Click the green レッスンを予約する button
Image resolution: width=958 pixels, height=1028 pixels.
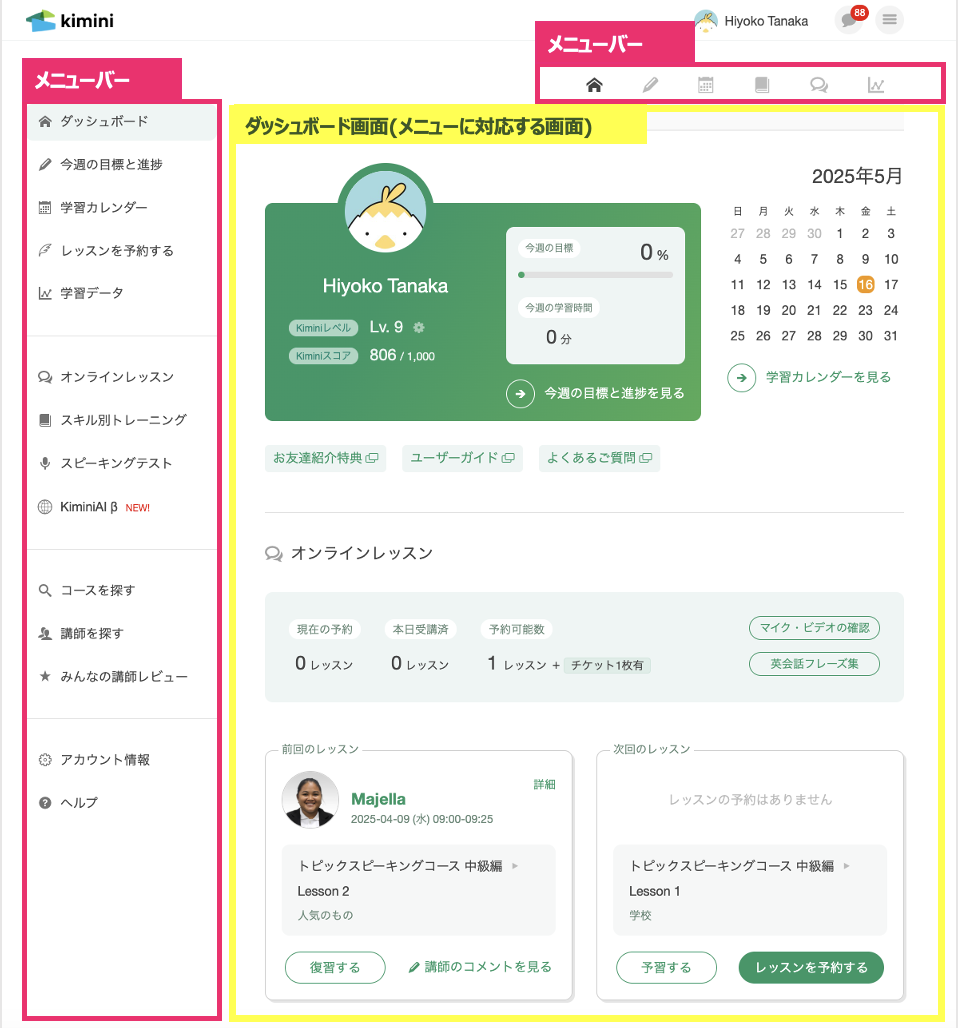[x=811, y=968]
